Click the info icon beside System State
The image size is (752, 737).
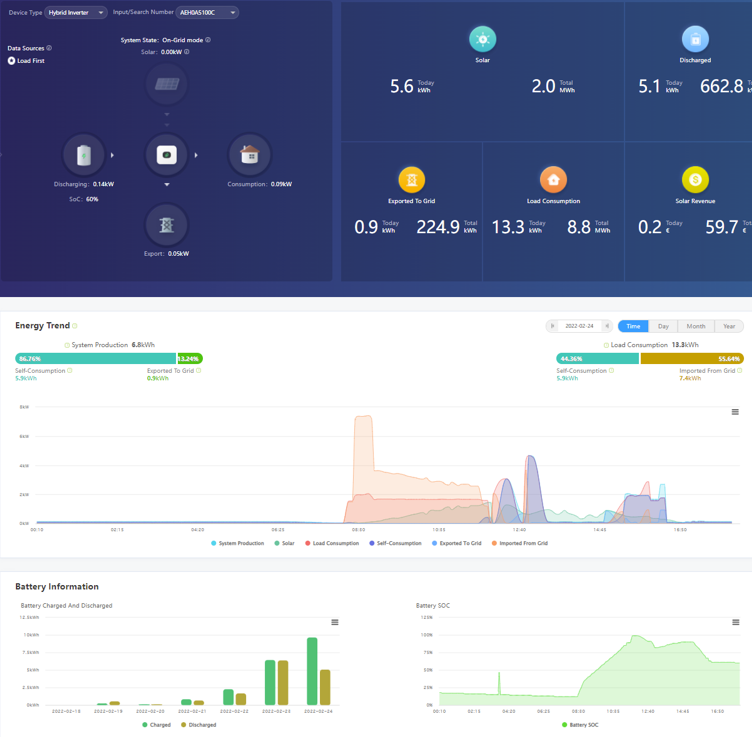(208, 40)
